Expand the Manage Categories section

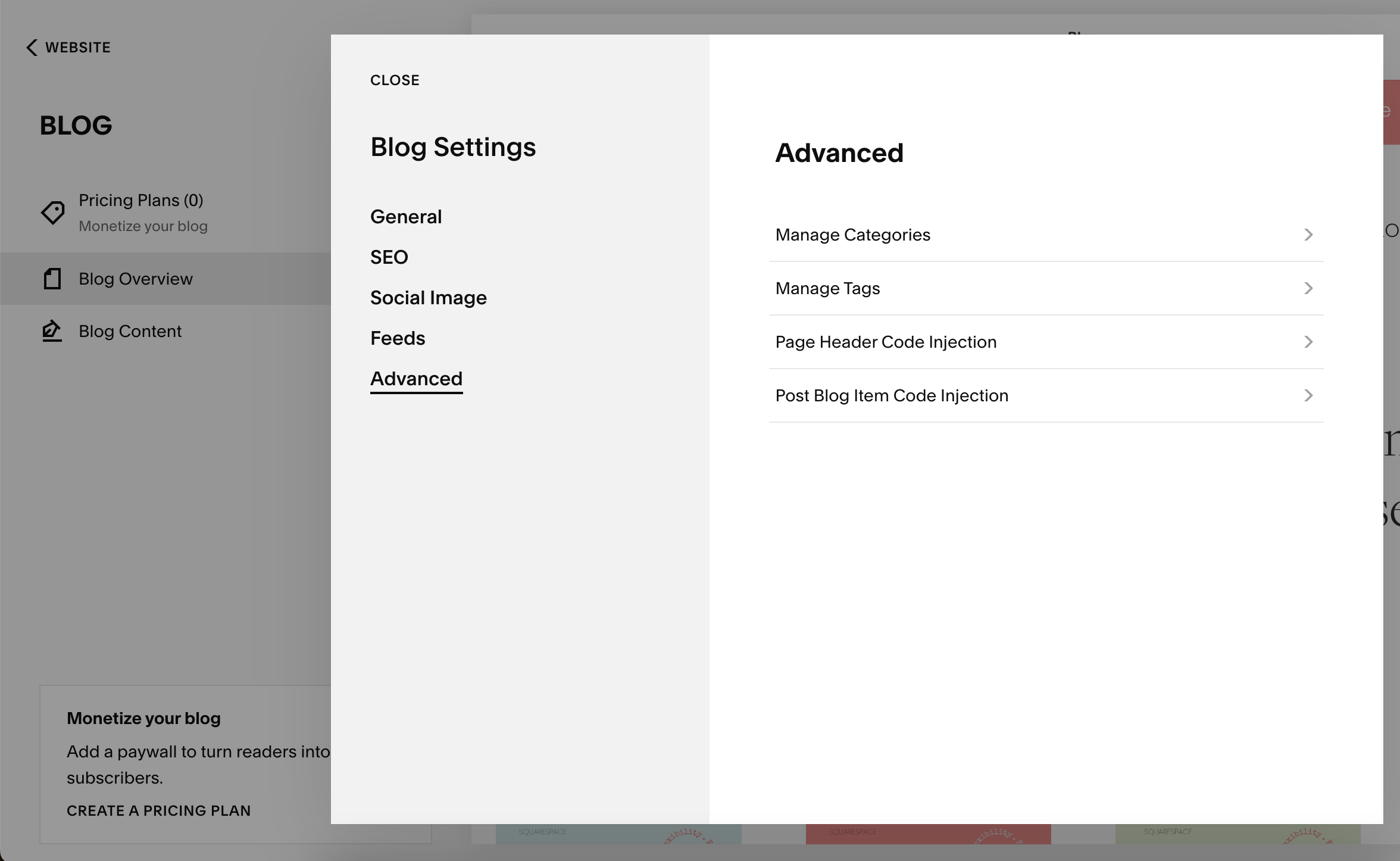click(853, 235)
